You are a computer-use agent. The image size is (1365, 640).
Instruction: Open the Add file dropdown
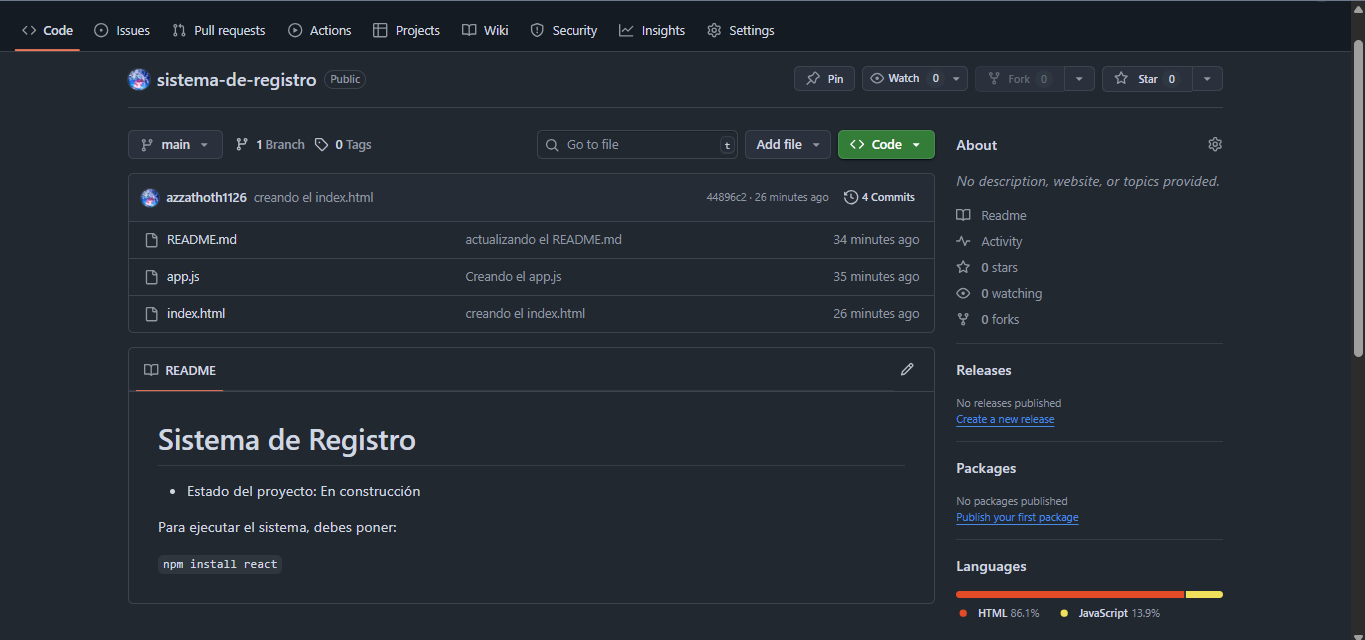point(788,144)
